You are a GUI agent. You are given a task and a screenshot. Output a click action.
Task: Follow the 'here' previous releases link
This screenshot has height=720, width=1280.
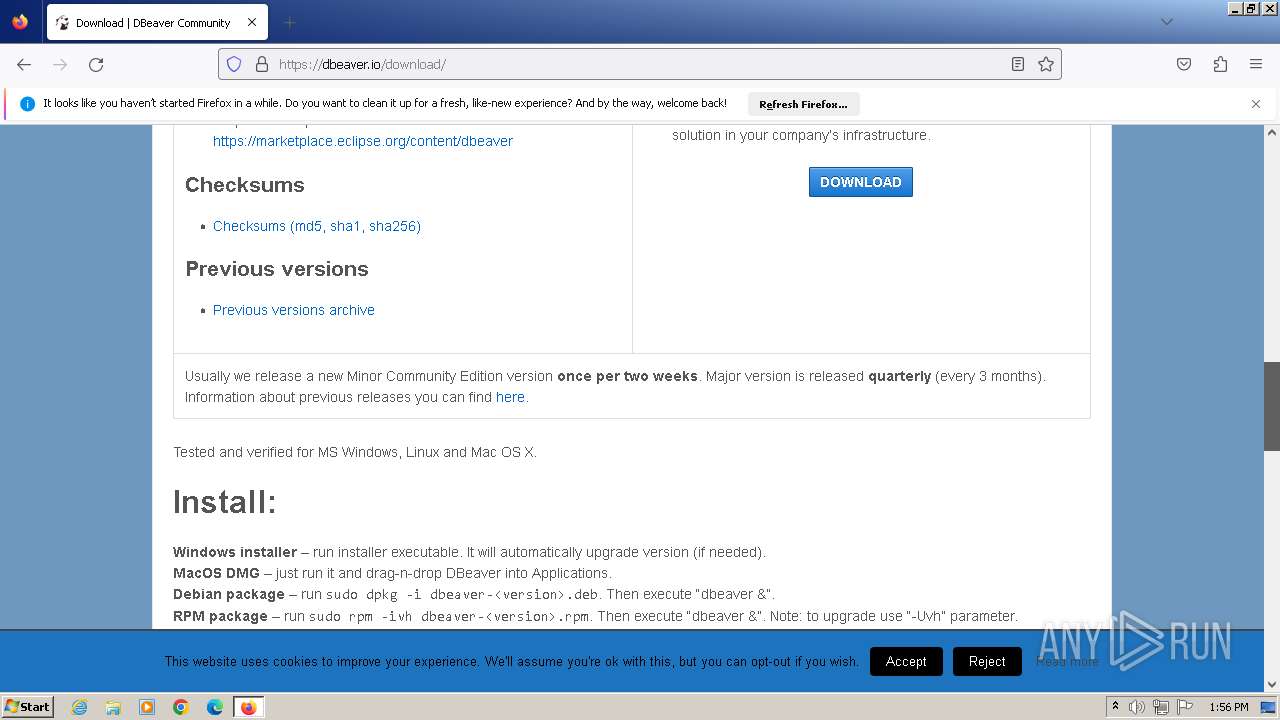tap(510, 397)
